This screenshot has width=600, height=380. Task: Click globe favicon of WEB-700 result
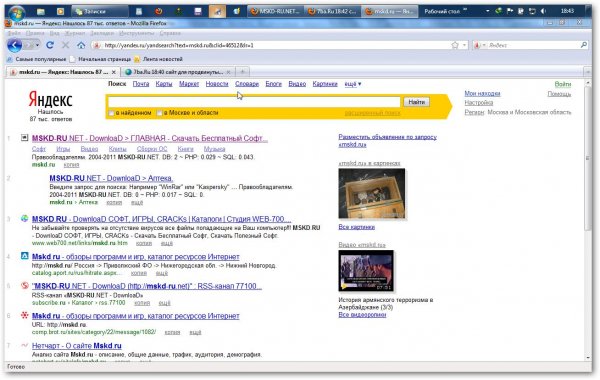click(24, 219)
